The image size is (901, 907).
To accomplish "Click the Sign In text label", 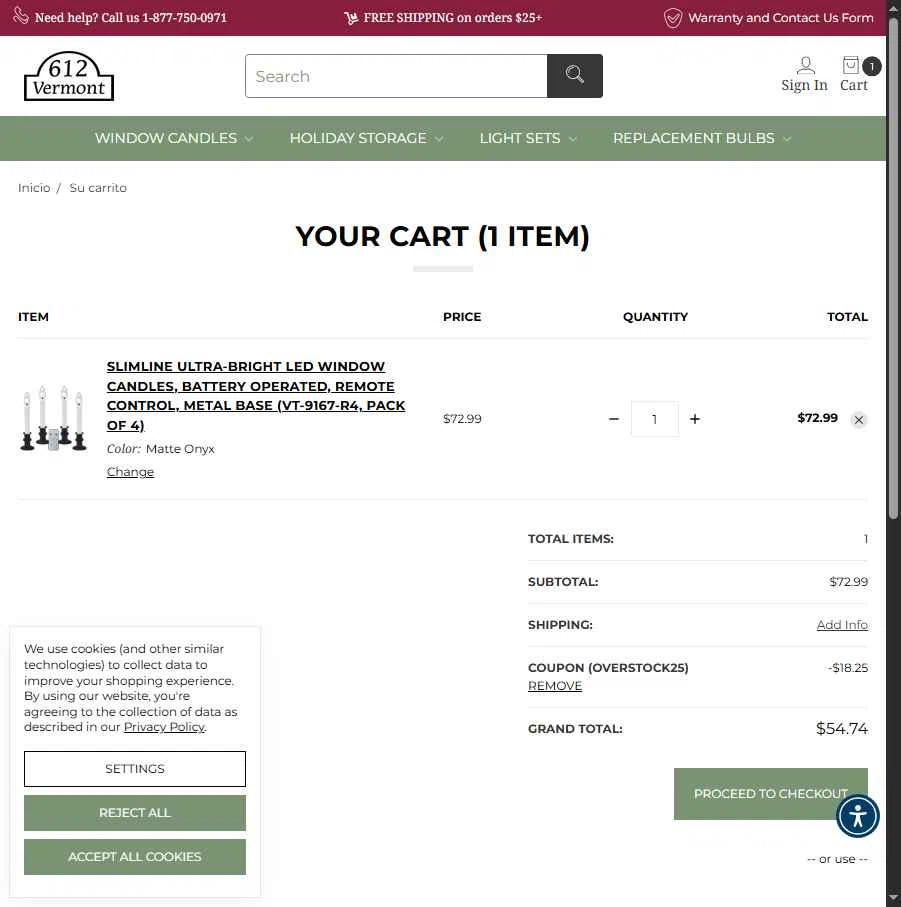I will point(804,85).
